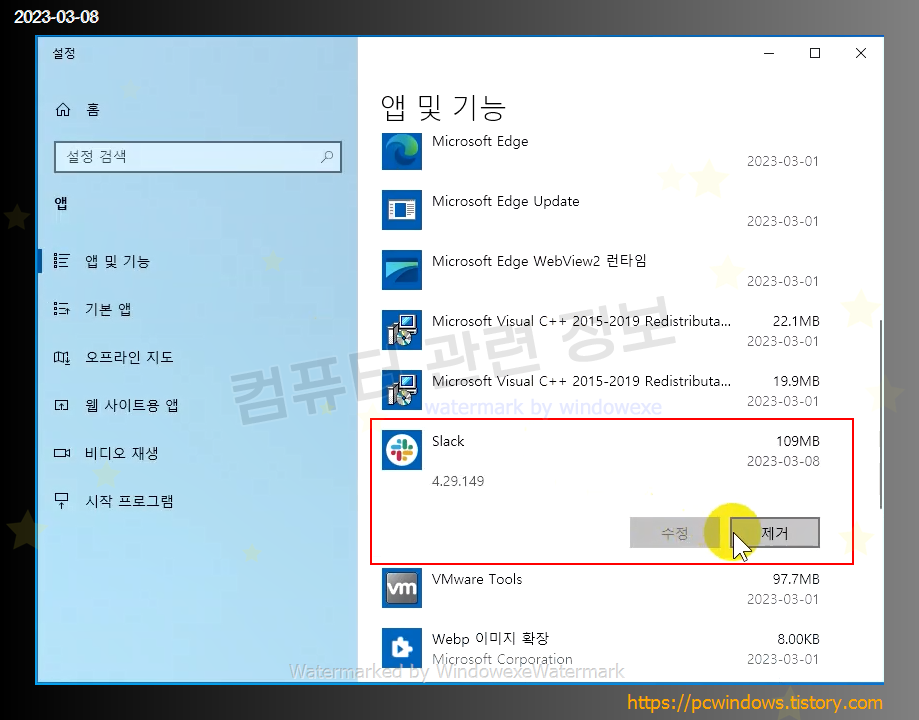Select Microsoft Edge Update entry text

(x=505, y=201)
